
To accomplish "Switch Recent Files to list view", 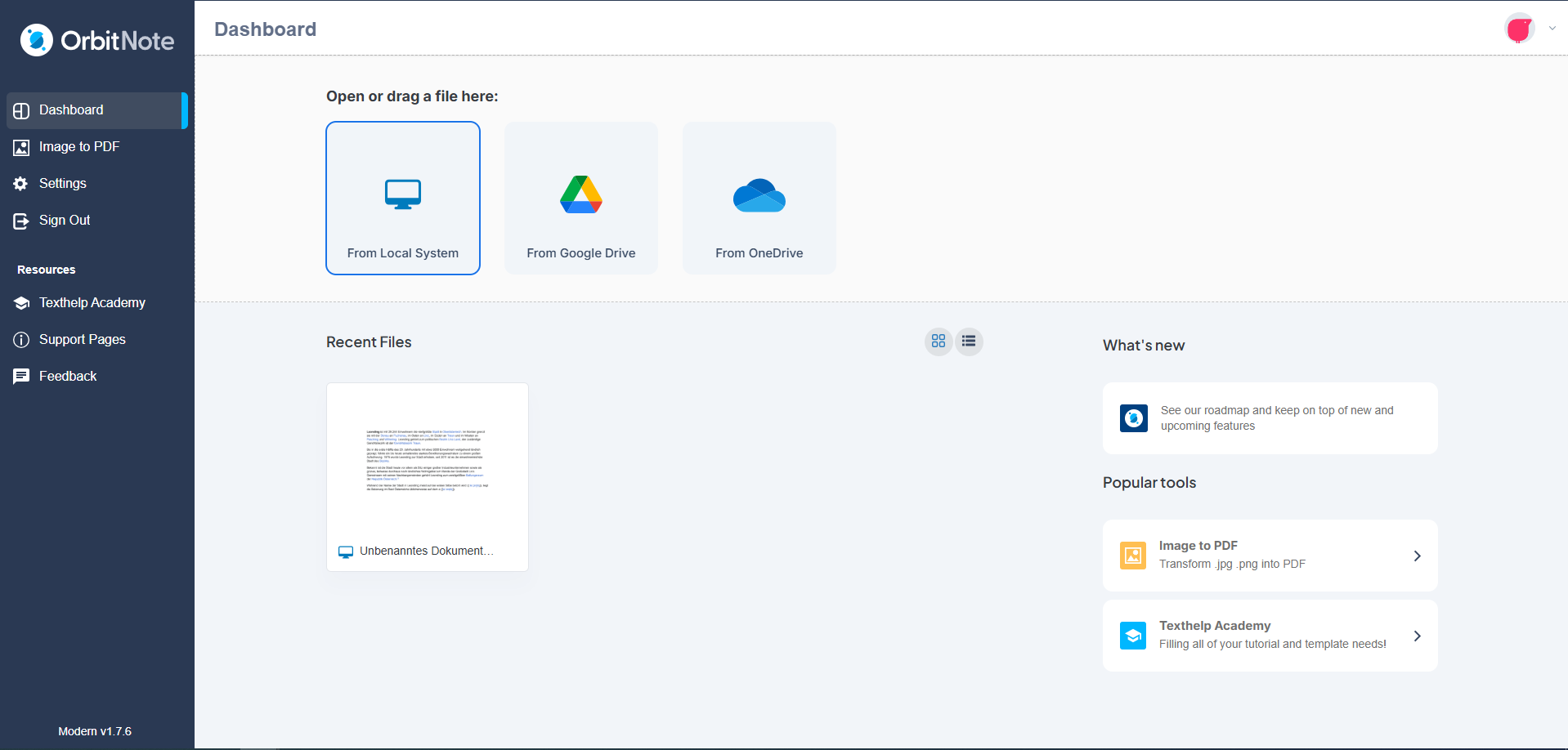I will click(x=969, y=342).
